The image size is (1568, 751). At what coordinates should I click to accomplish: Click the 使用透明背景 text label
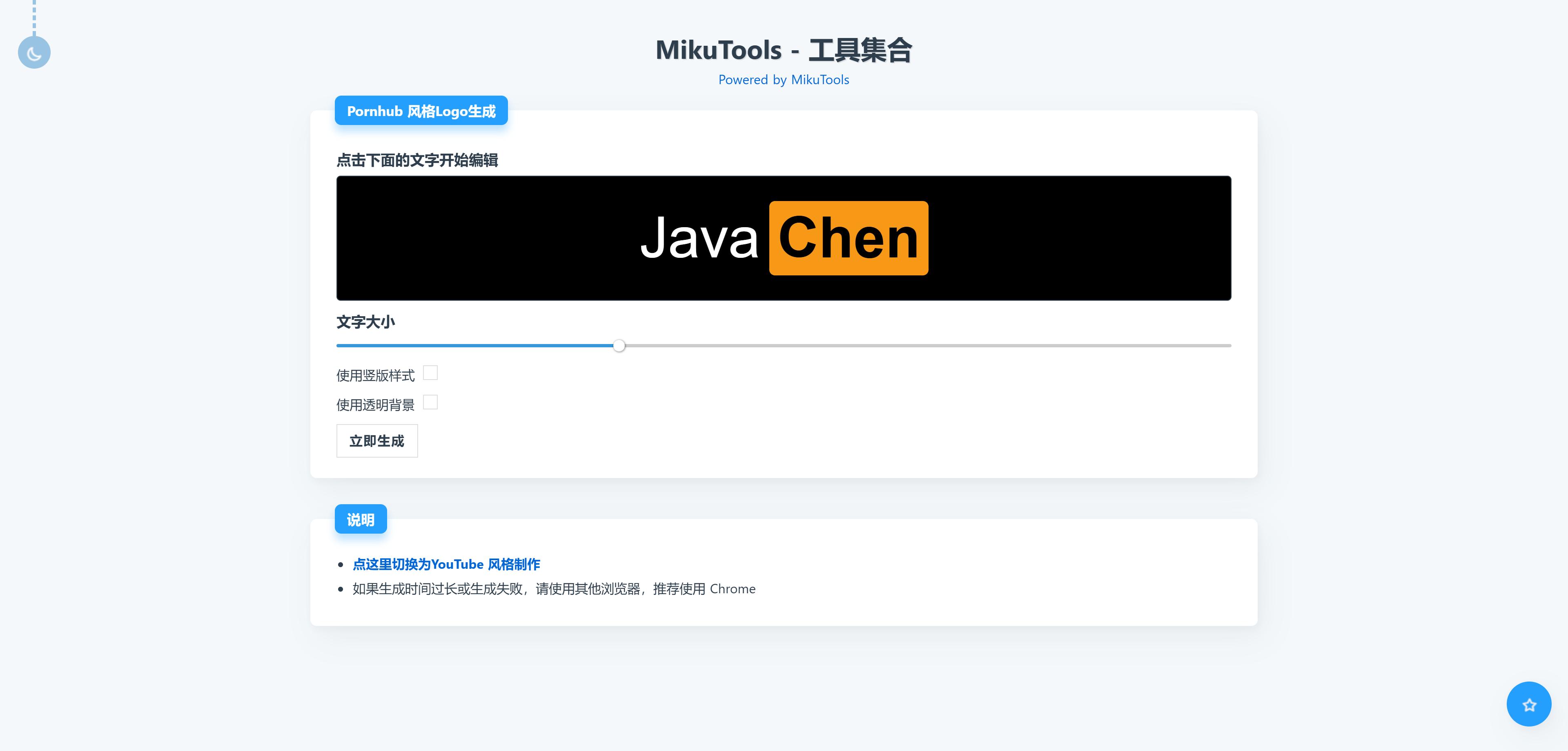click(375, 405)
